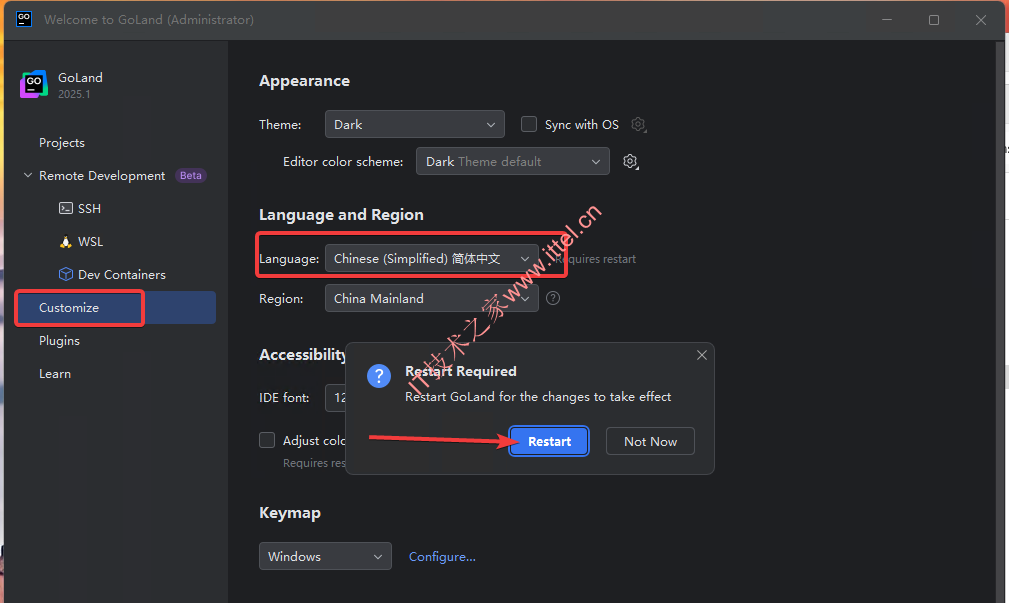Click the SSH terminal icon

click(x=66, y=209)
